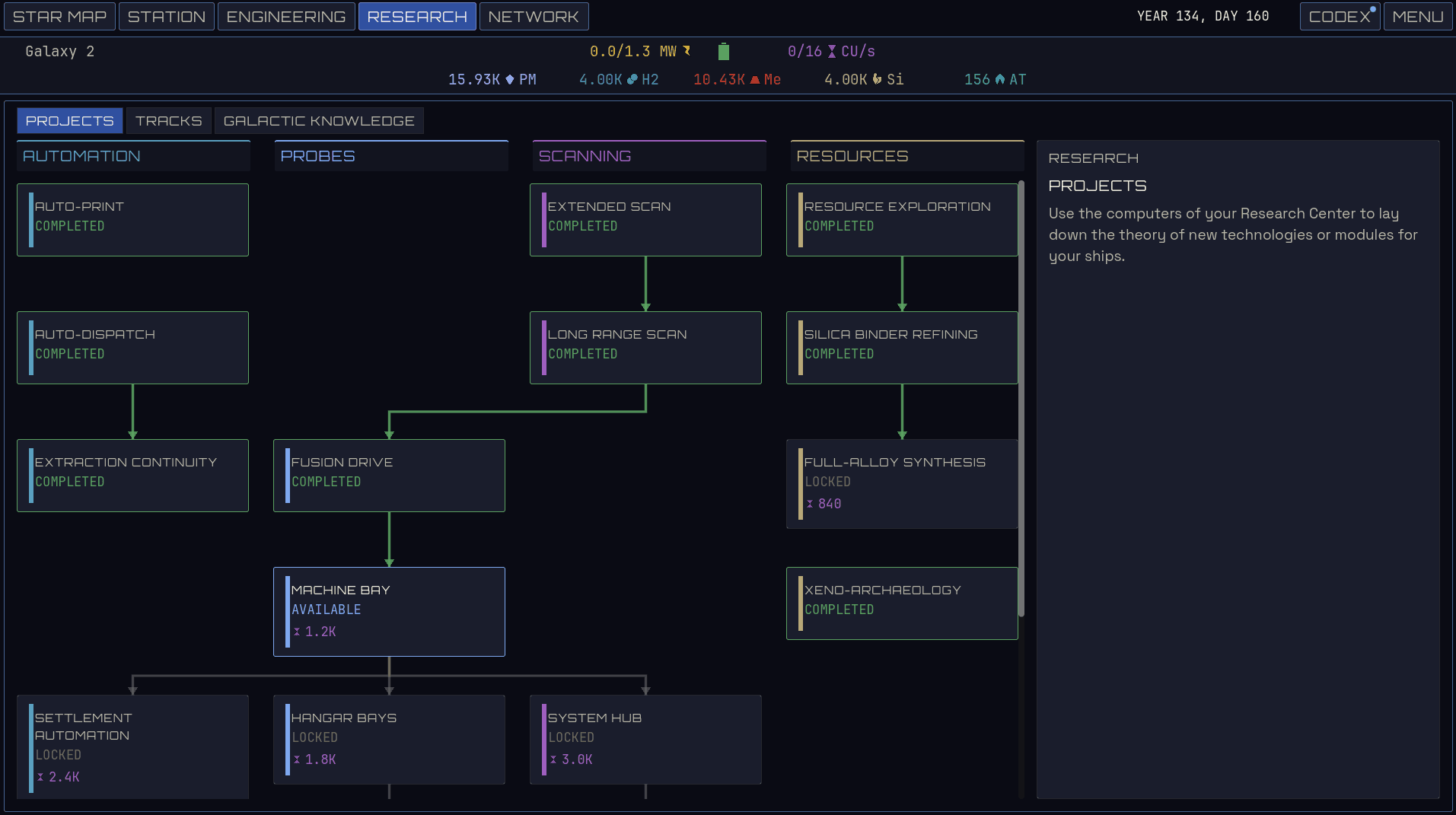Select the available Machine Bay project

389,612
